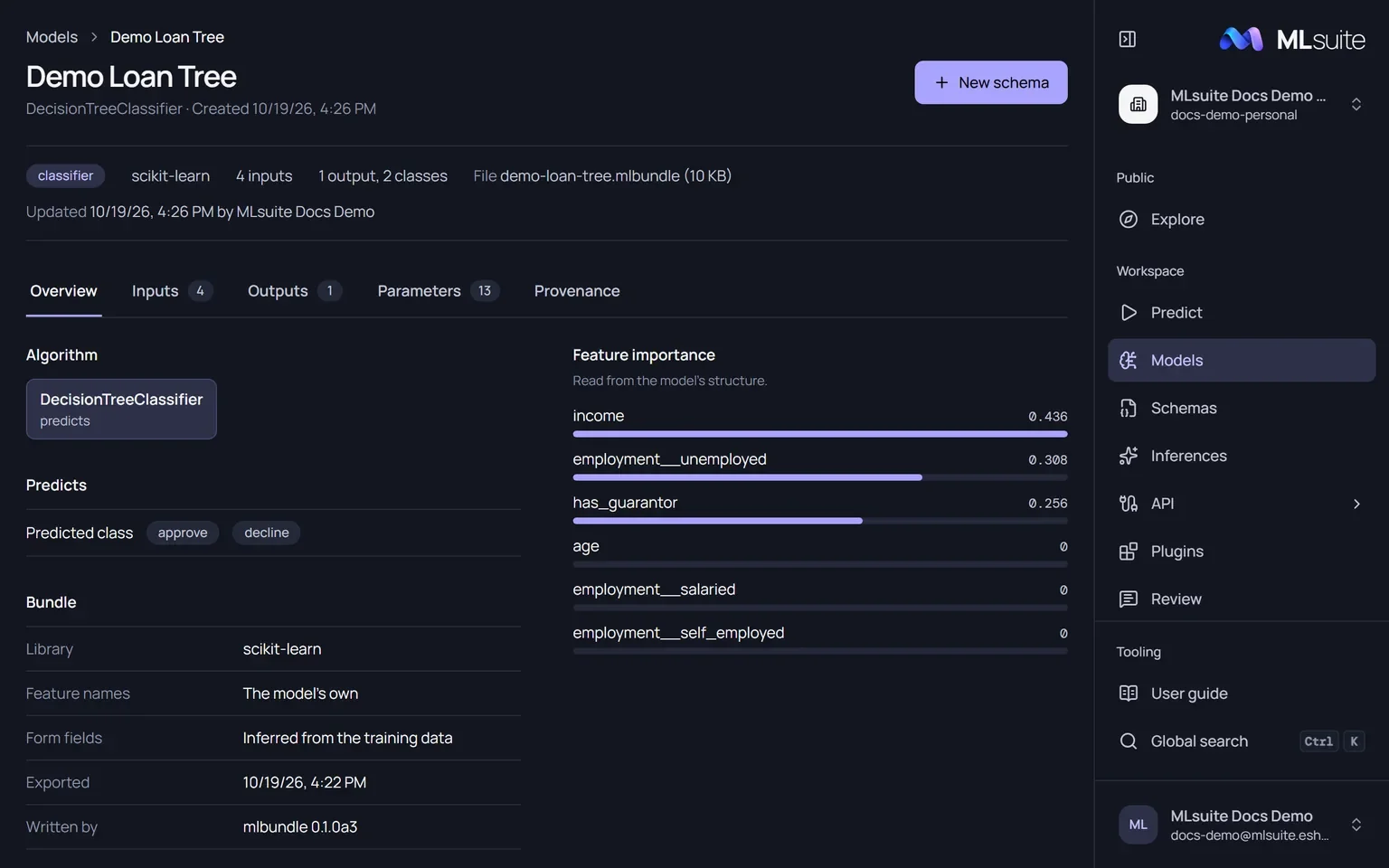Open the Inputs tab
Screen dimensions: 1389x868
tap(172, 291)
